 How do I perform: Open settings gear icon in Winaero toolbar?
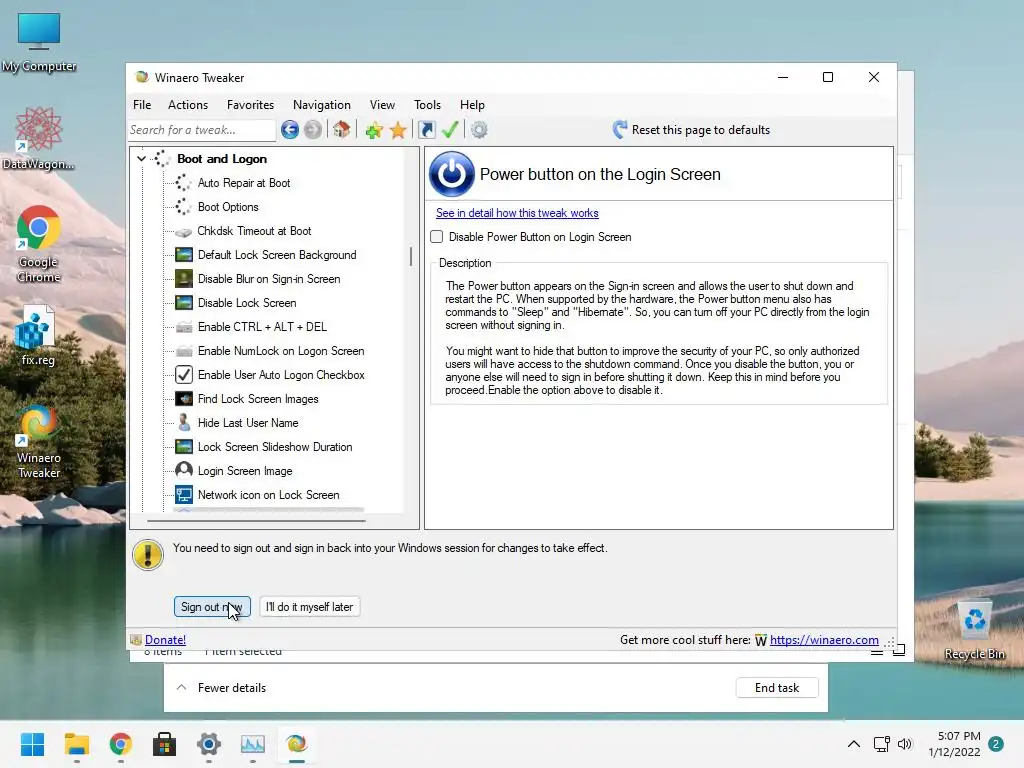479,130
